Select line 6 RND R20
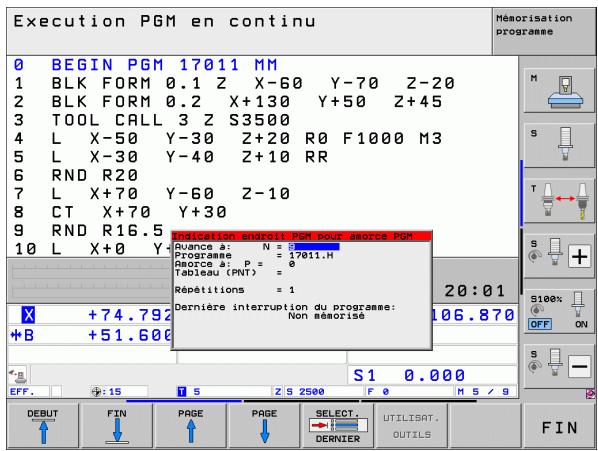 [x=76, y=175]
